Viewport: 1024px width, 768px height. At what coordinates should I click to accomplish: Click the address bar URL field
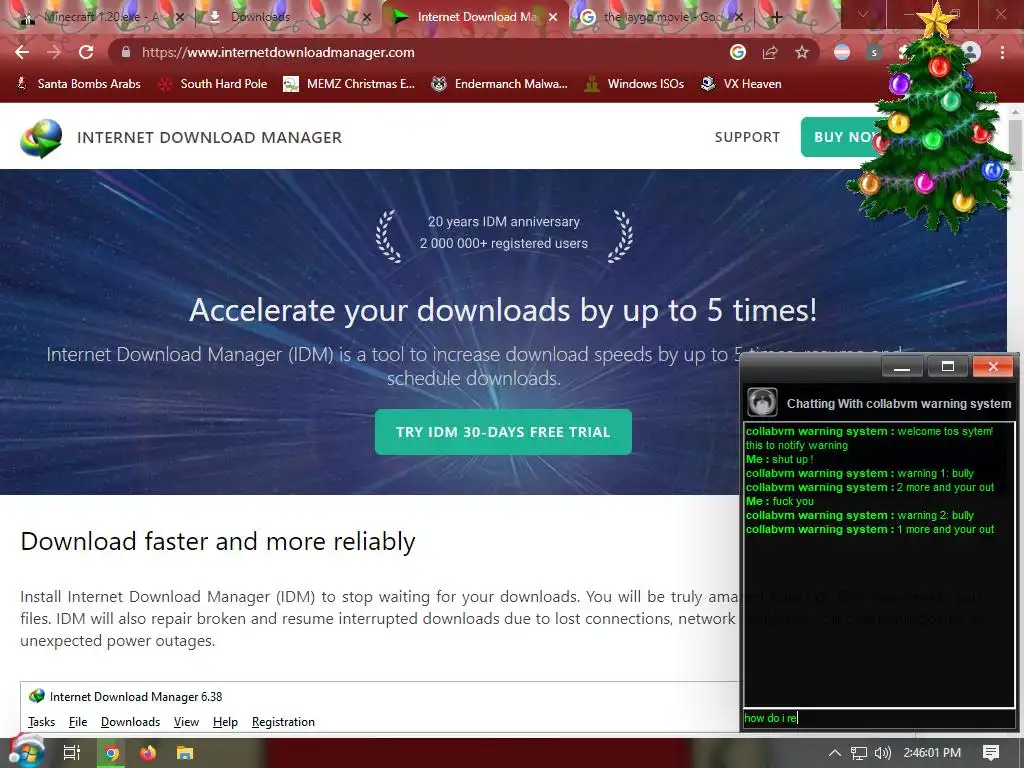[x=418, y=52]
